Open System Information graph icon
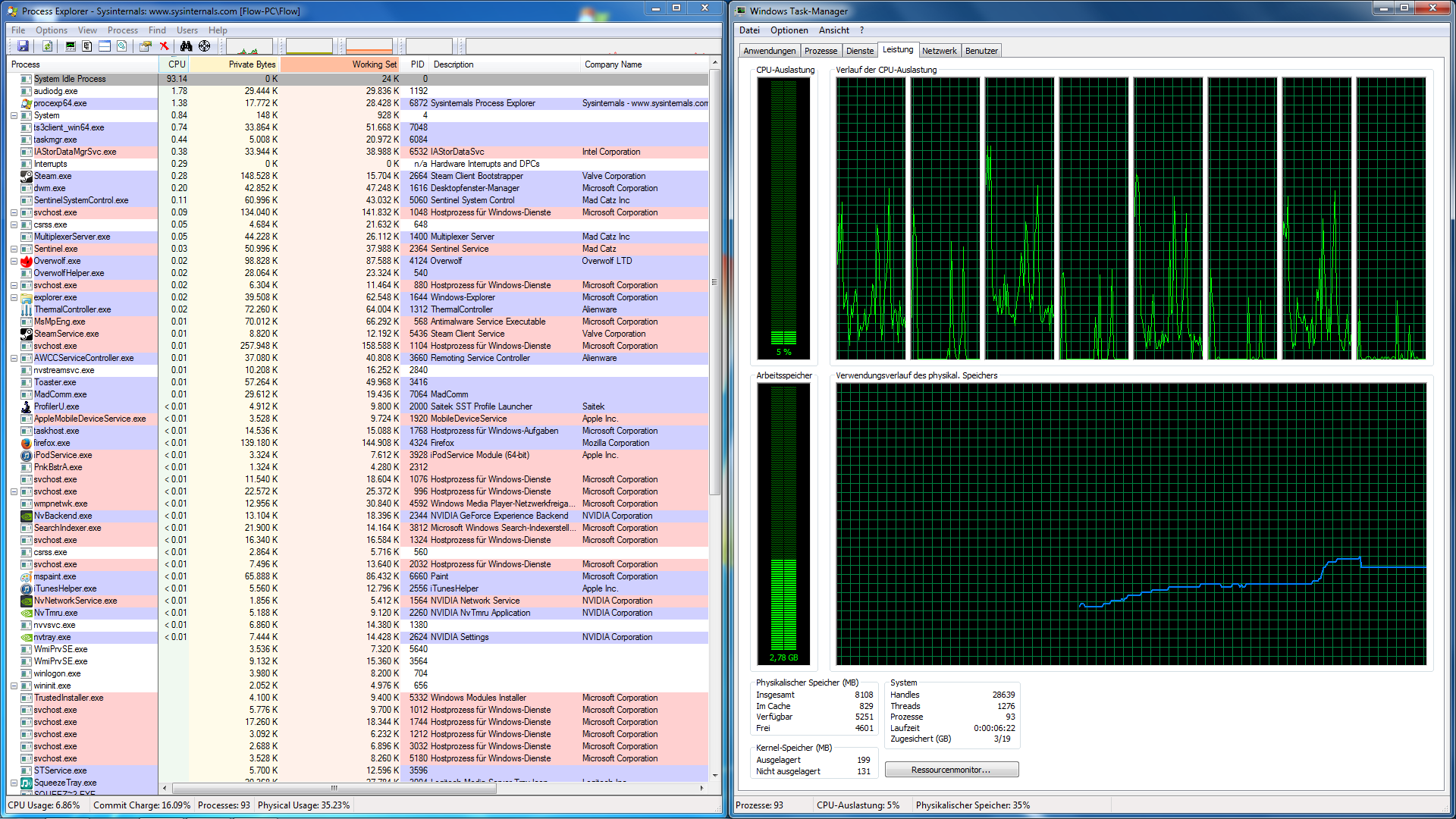This screenshot has width=1456, height=819. click(x=71, y=46)
